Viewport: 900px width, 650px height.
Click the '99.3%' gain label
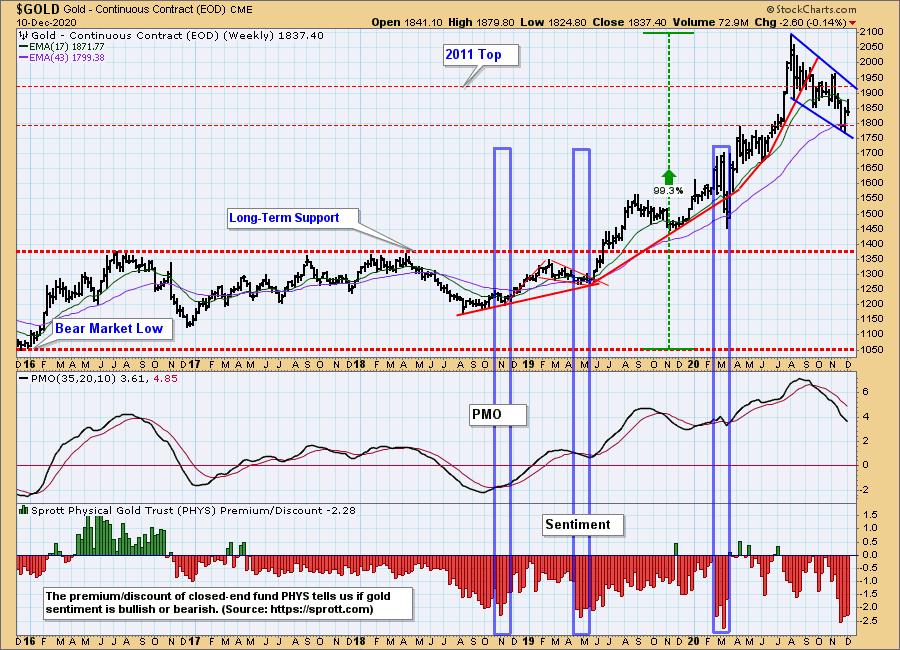click(x=668, y=191)
